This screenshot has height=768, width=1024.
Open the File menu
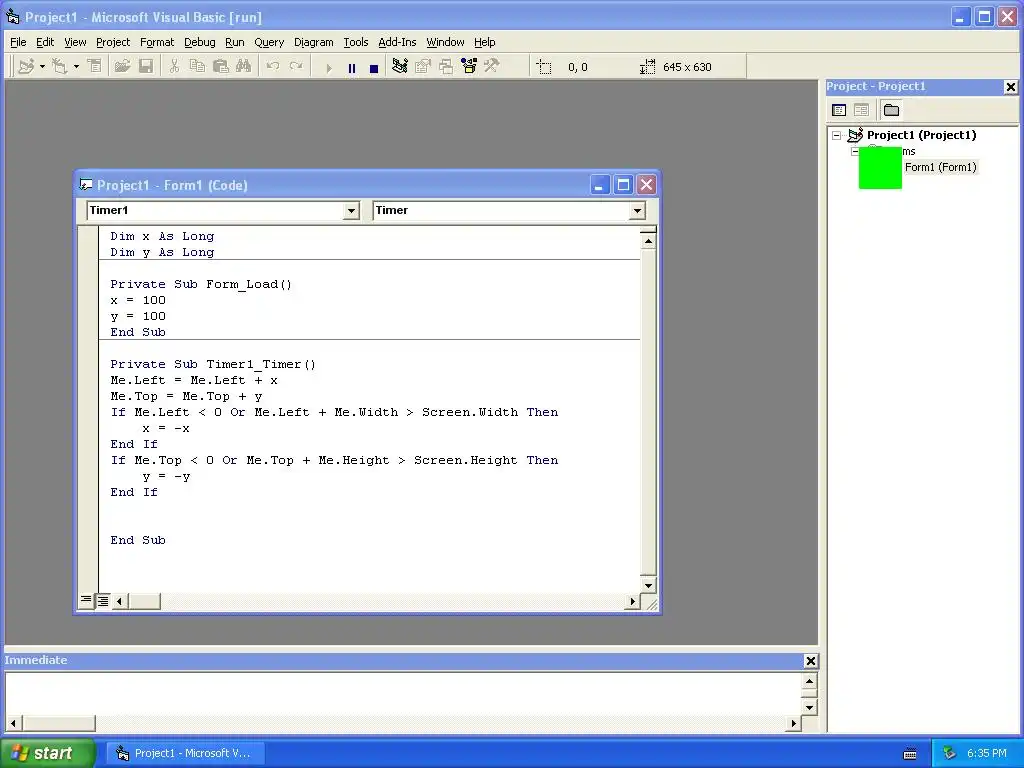(x=18, y=42)
